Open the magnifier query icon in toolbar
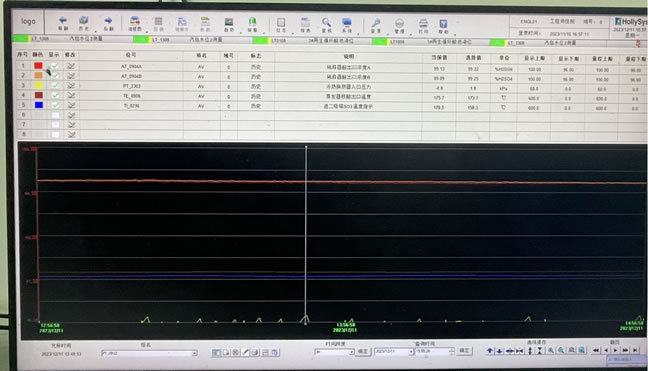Screen dimensions: 648x371 326,25
